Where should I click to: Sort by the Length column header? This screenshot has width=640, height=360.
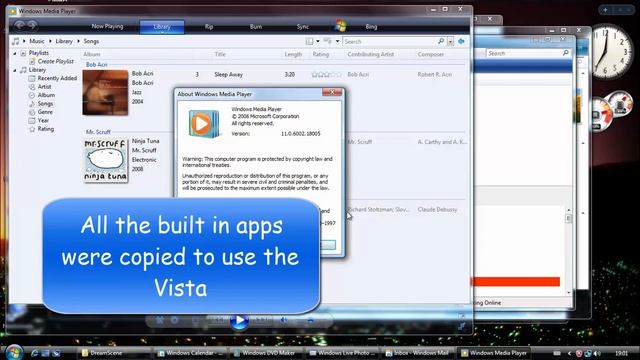pyautogui.click(x=293, y=54)
